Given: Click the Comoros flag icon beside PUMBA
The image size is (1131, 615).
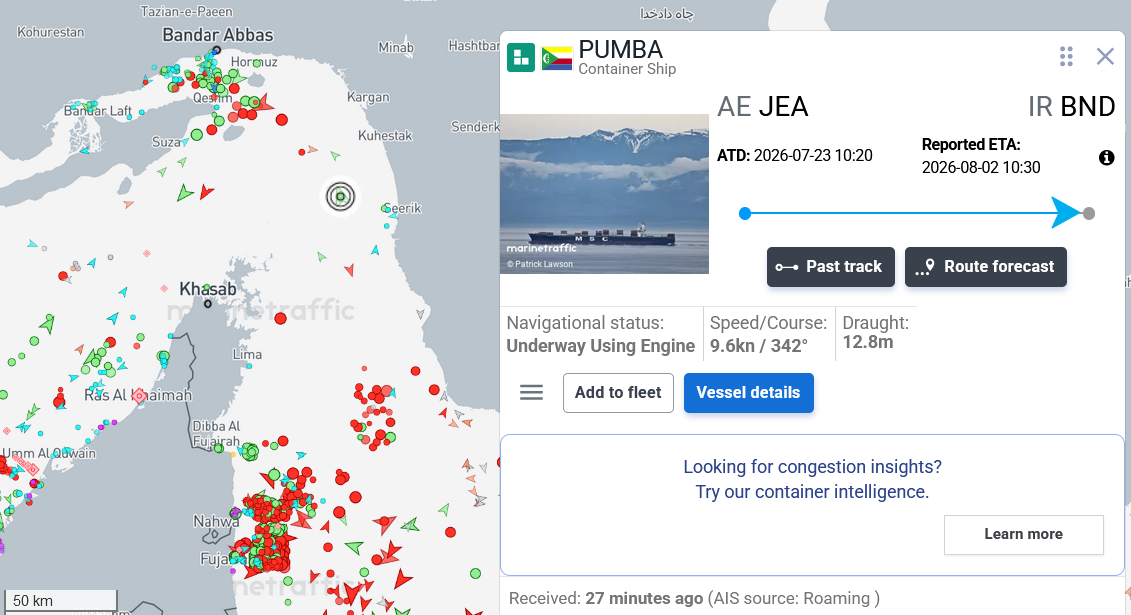Looking at the screenshot, I should (x=557, y=58).
